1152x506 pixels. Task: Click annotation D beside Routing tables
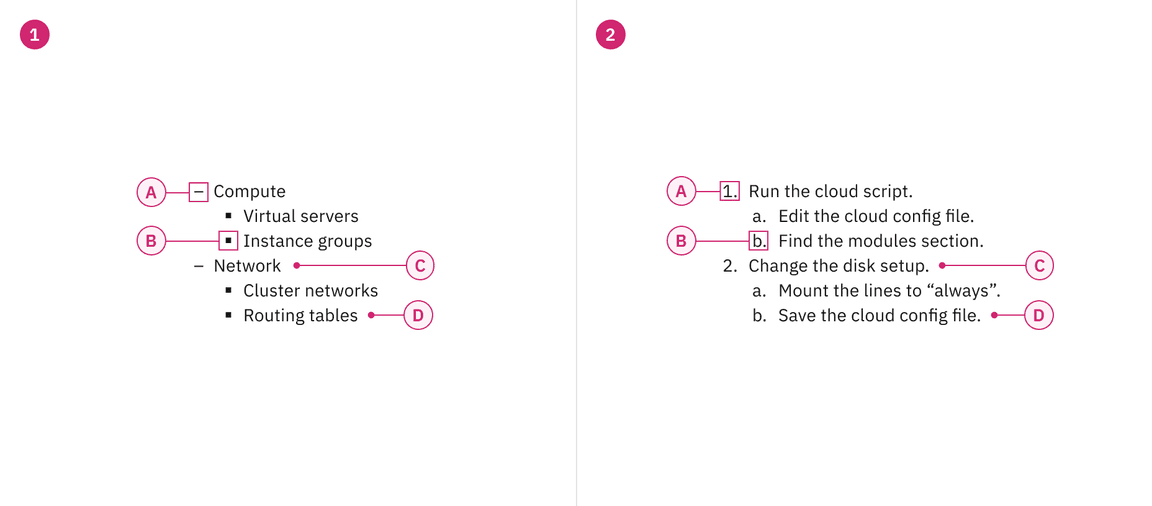[418, 316]
